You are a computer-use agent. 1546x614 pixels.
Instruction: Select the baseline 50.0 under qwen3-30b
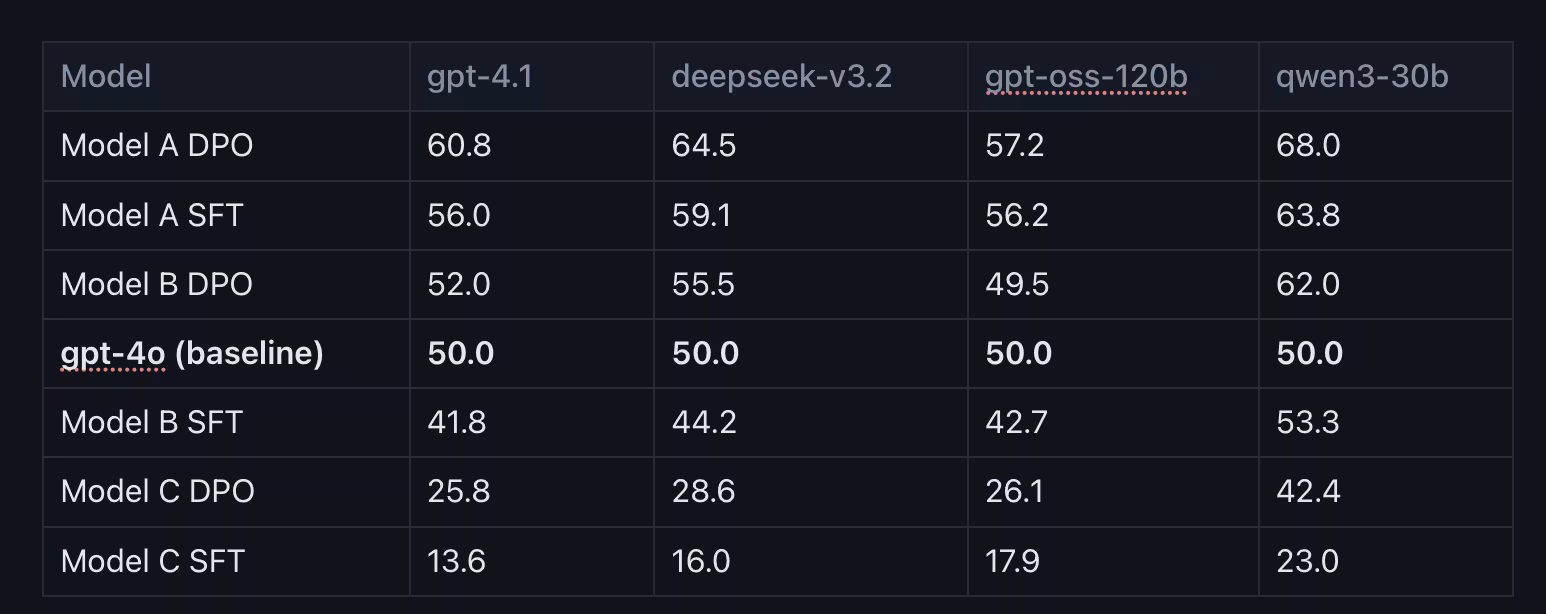click(x=1309, y=353)
